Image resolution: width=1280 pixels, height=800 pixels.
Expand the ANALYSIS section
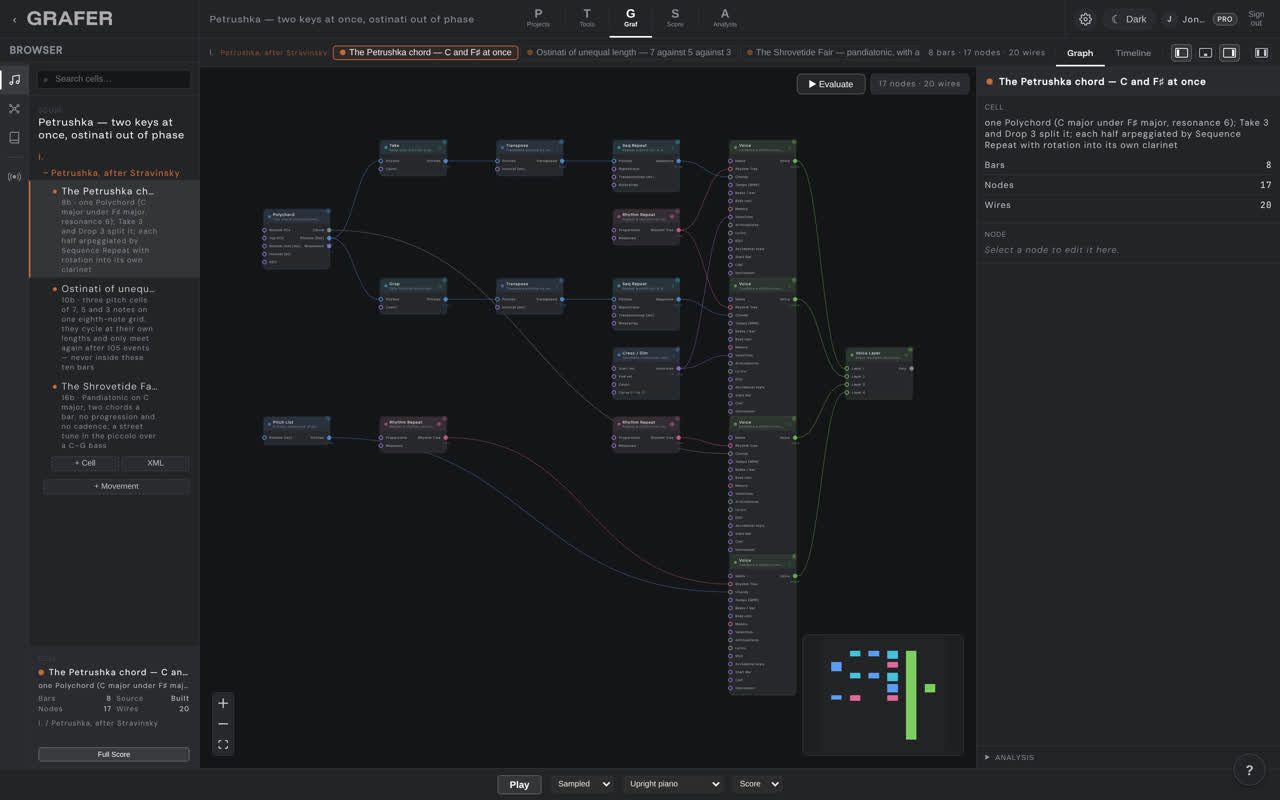click(x=1010, y=757)
